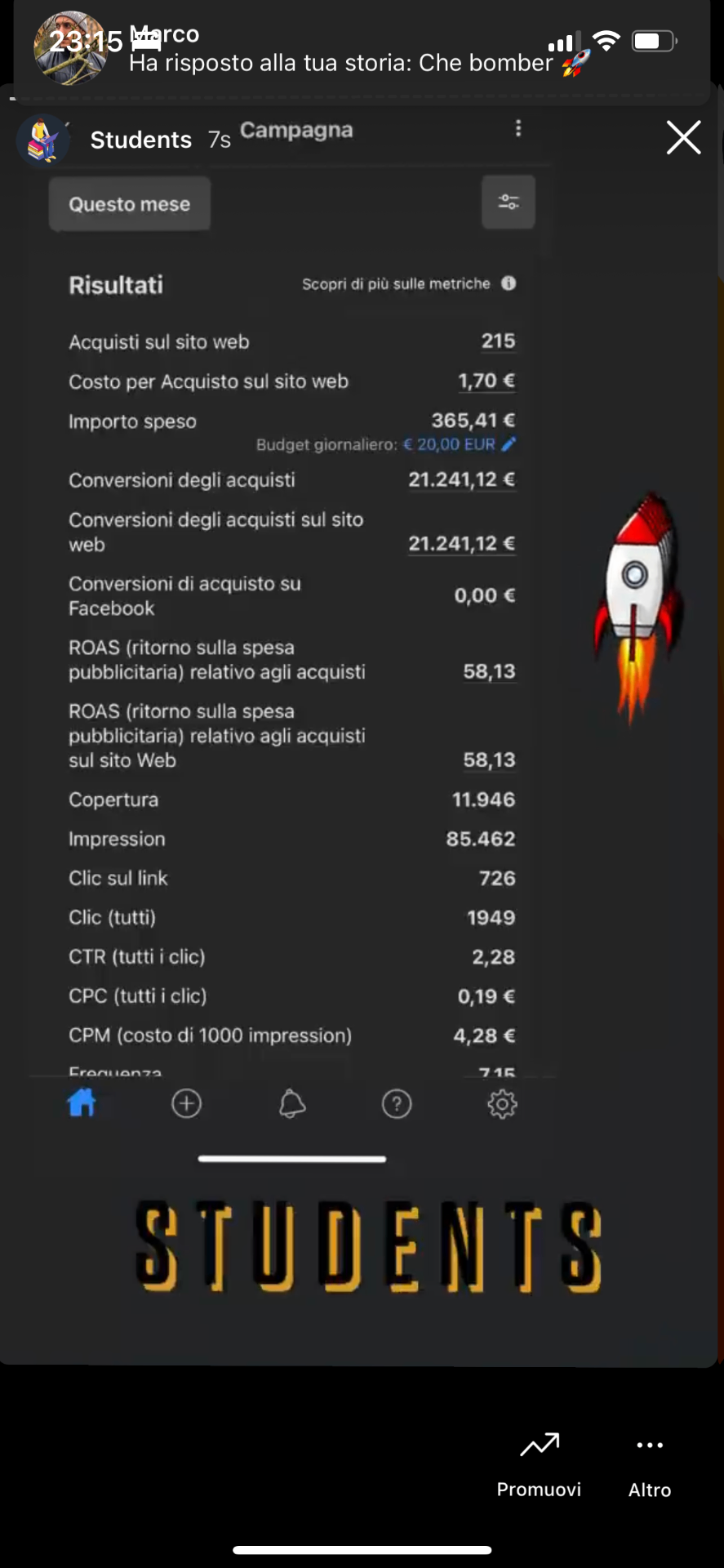Screen dimensions: 724x1568
Task: Tap the plus create icon
Action: click(x=186, y=1104)
